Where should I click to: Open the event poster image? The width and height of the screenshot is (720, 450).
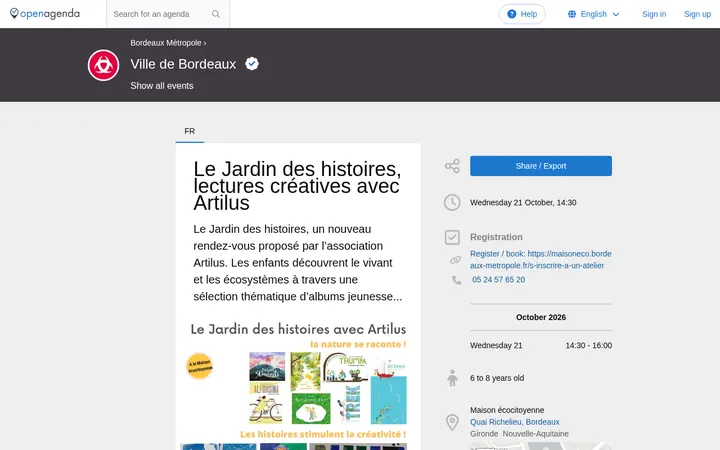point(298,383)
